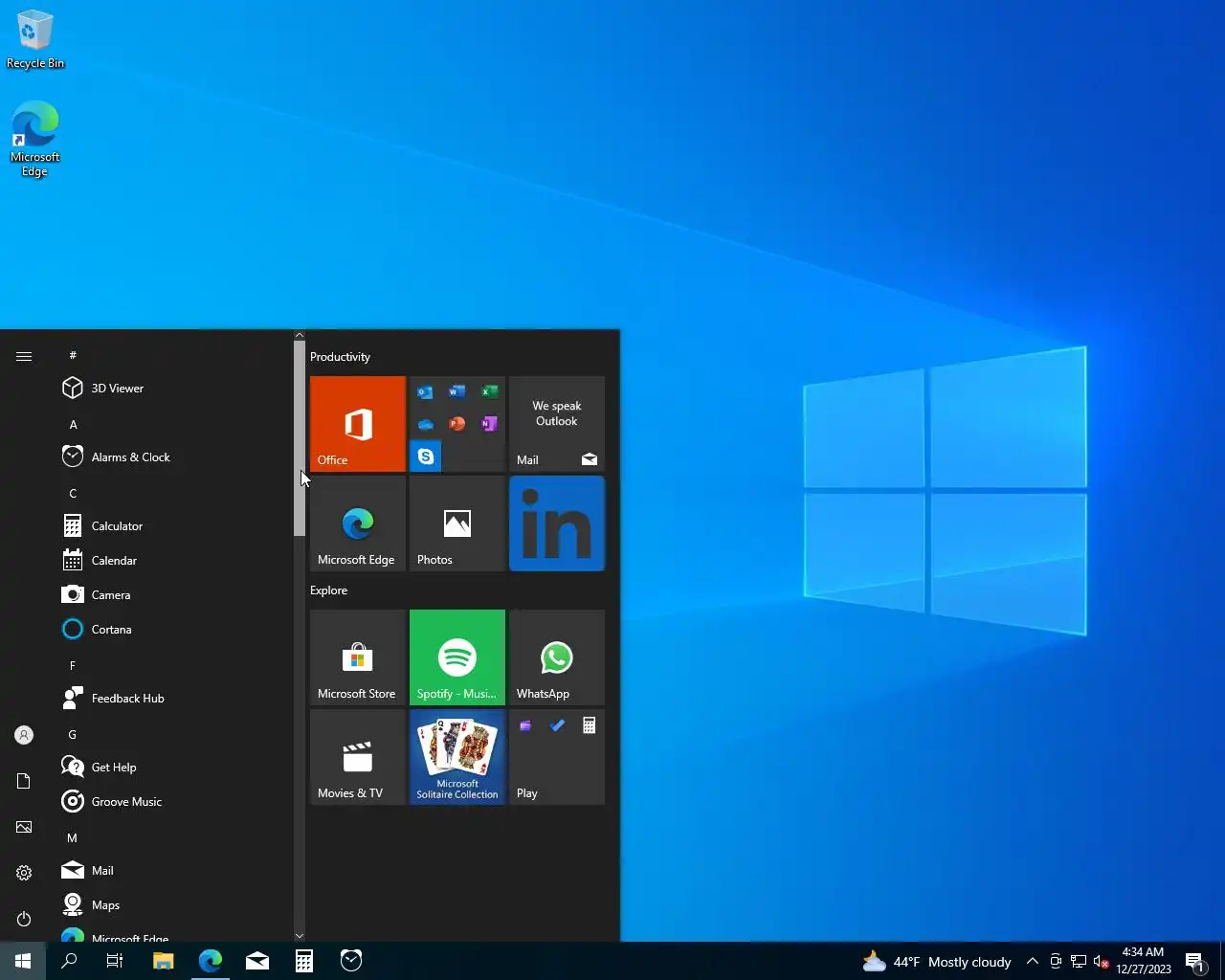The height and width of the screenshot is (980, 1225).
Task: Open the Photos tile
Action: tap(457, 523)
